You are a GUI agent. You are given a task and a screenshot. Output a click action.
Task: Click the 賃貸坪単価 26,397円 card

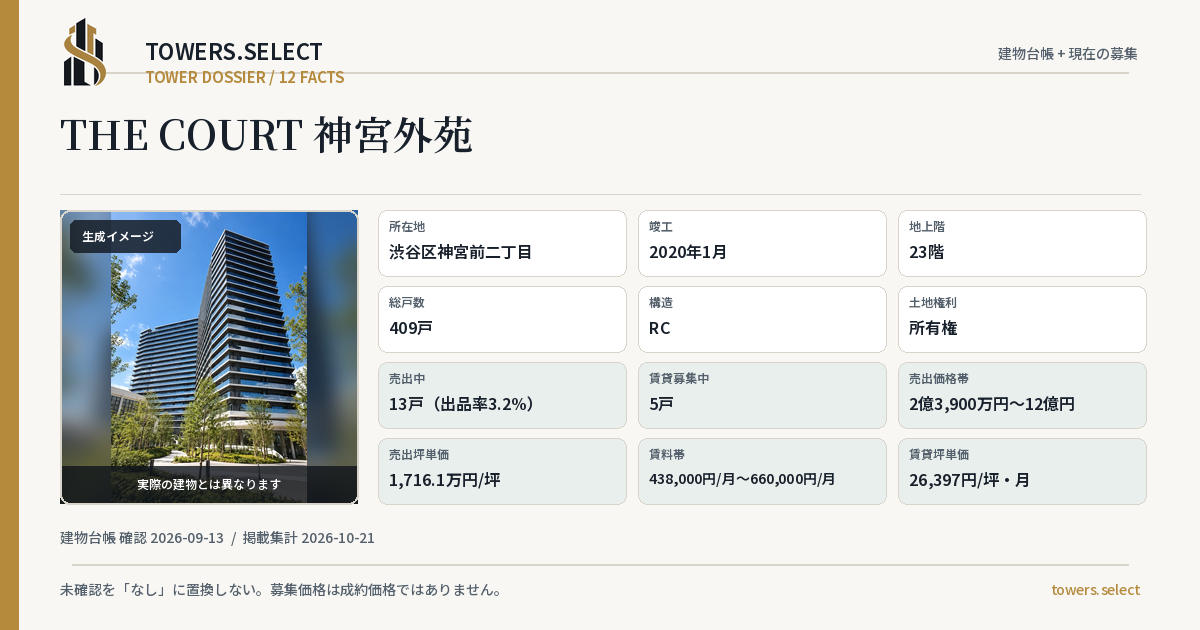point(1022,471)
